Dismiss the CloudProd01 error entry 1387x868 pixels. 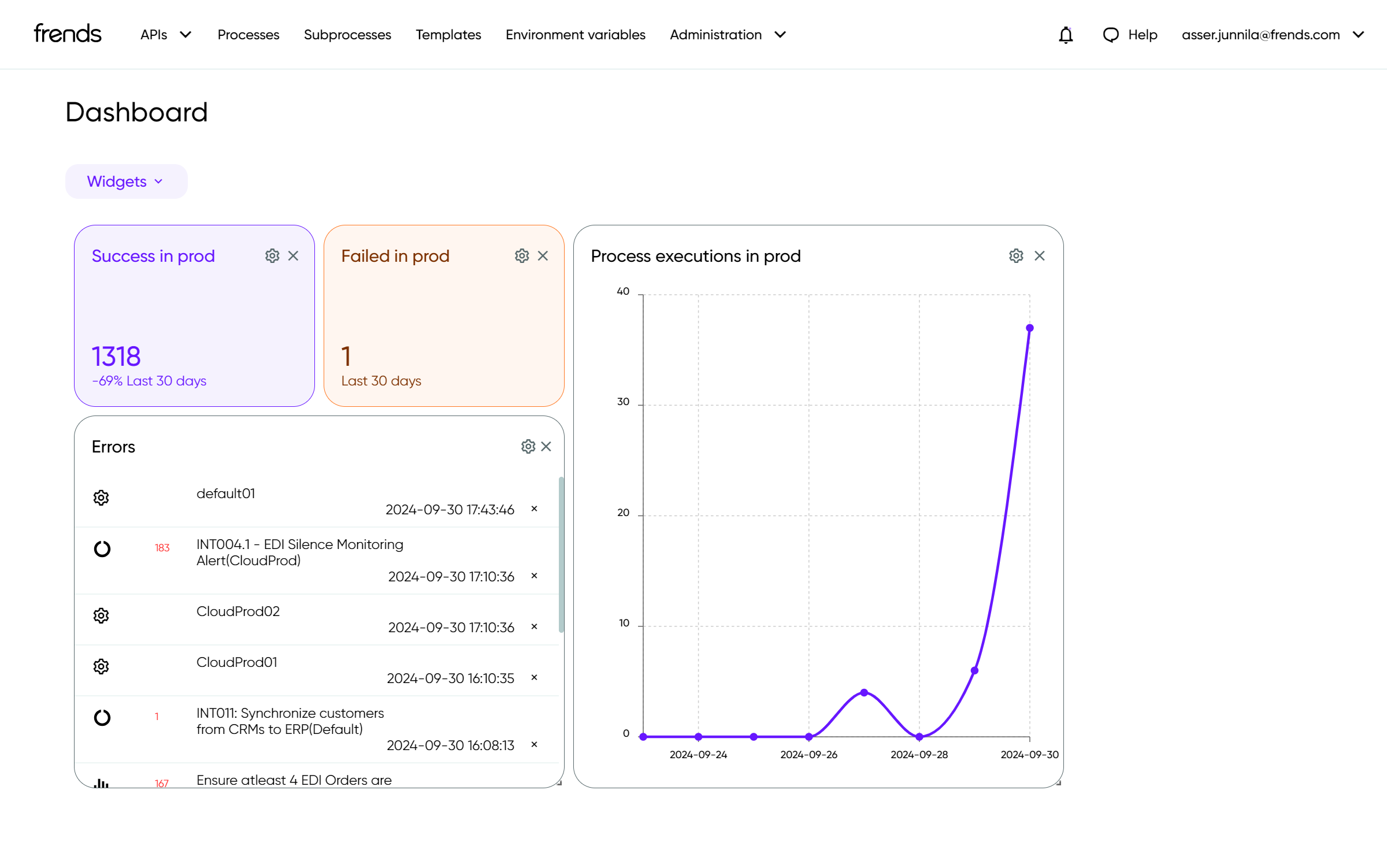(534, 678)
